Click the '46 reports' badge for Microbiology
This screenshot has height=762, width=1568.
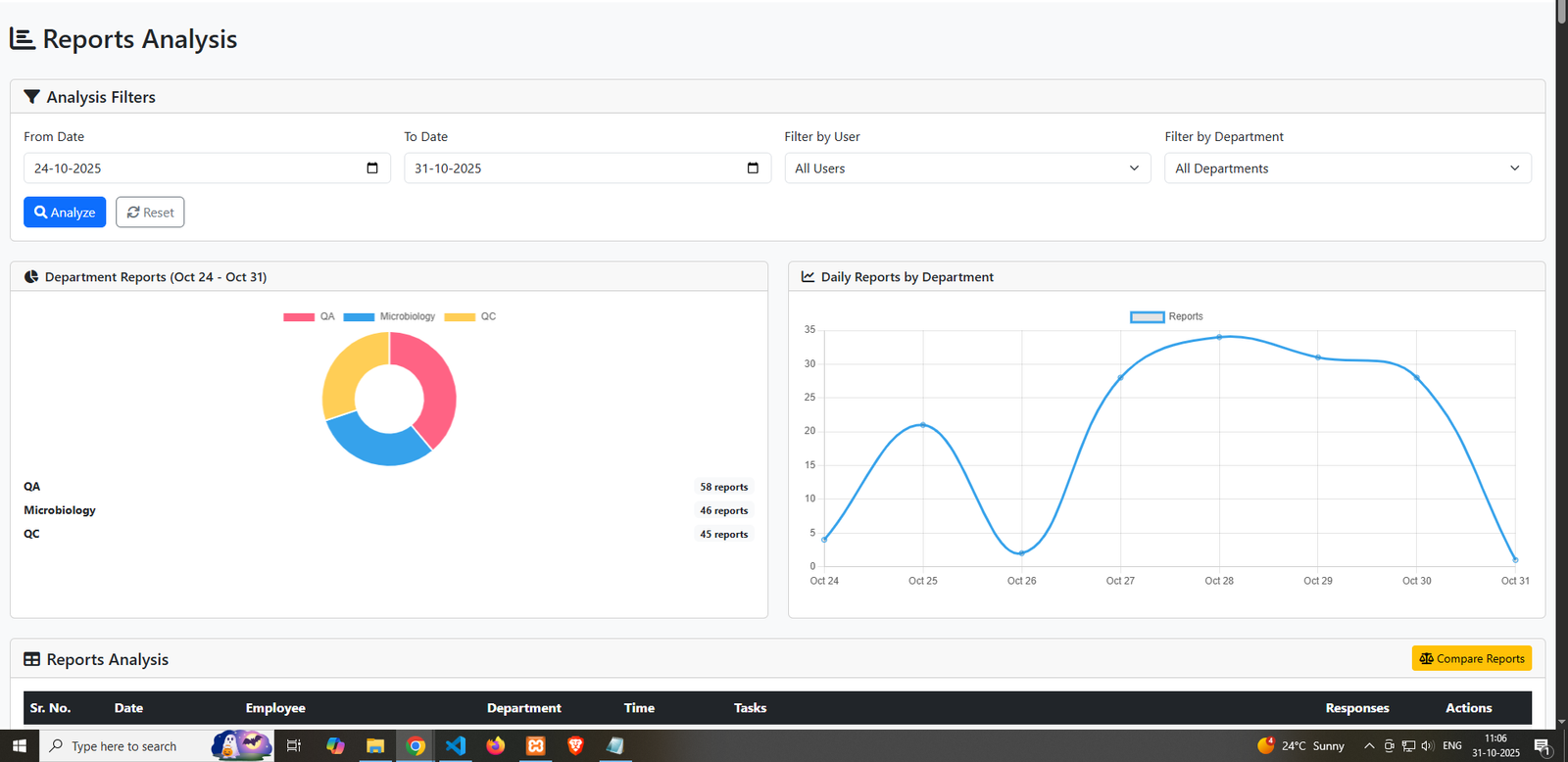(x=724, y=510)
